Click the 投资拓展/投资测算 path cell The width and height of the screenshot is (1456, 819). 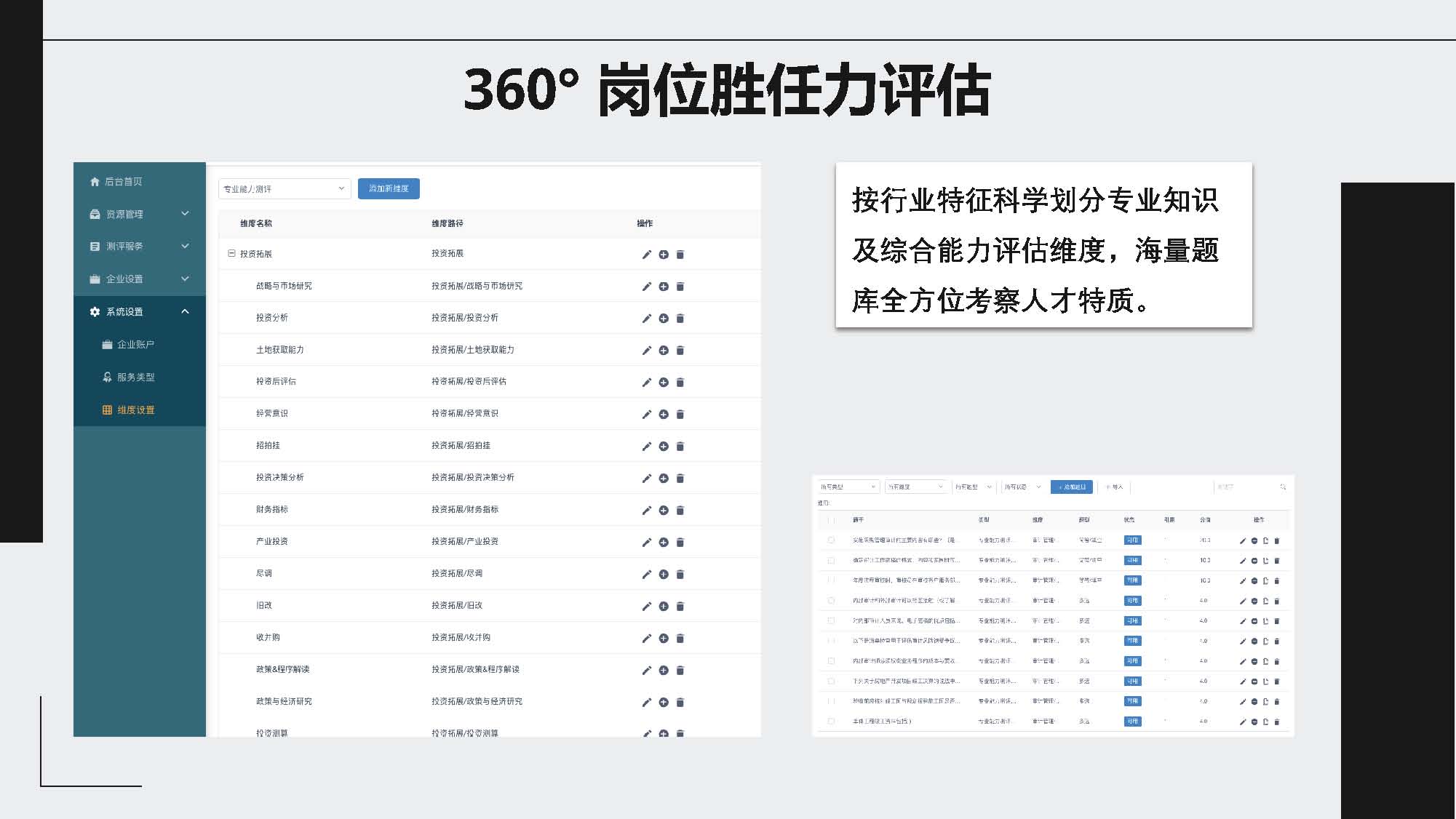click(x=465, y=732)
